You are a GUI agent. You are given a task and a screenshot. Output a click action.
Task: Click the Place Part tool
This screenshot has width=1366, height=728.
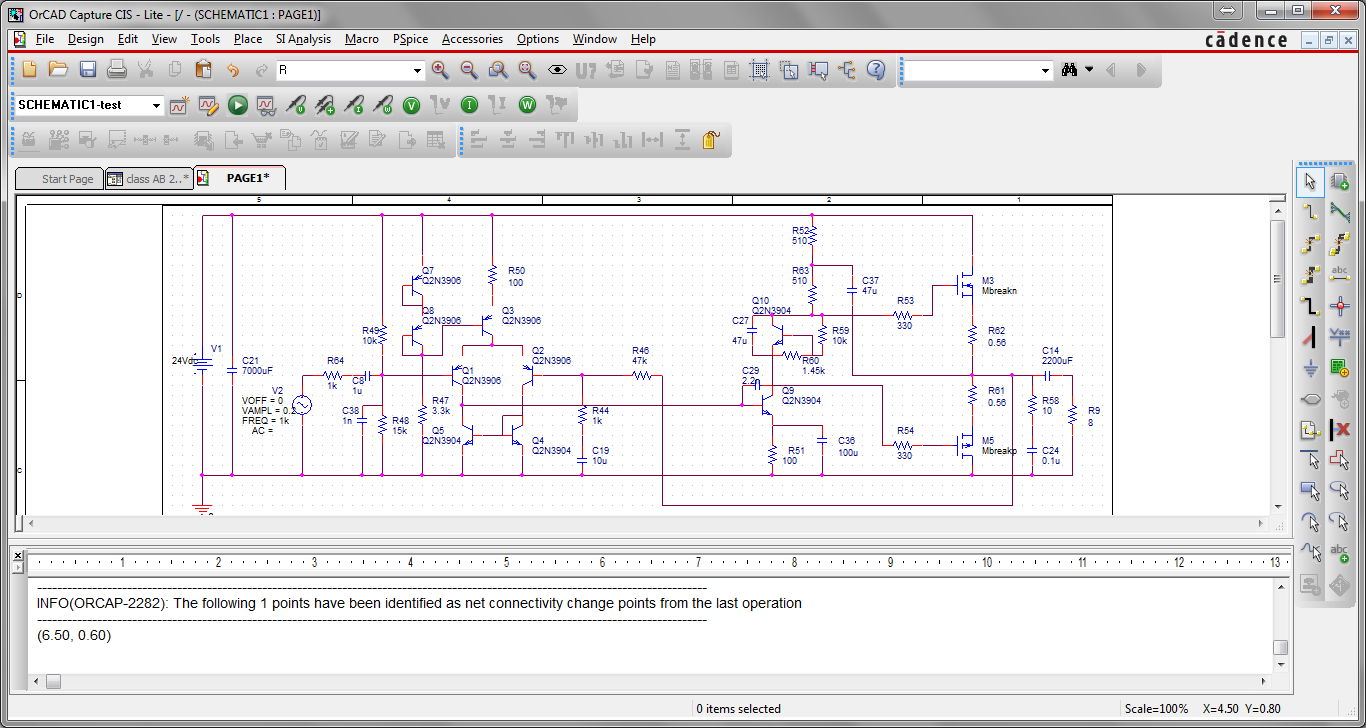1340,181
